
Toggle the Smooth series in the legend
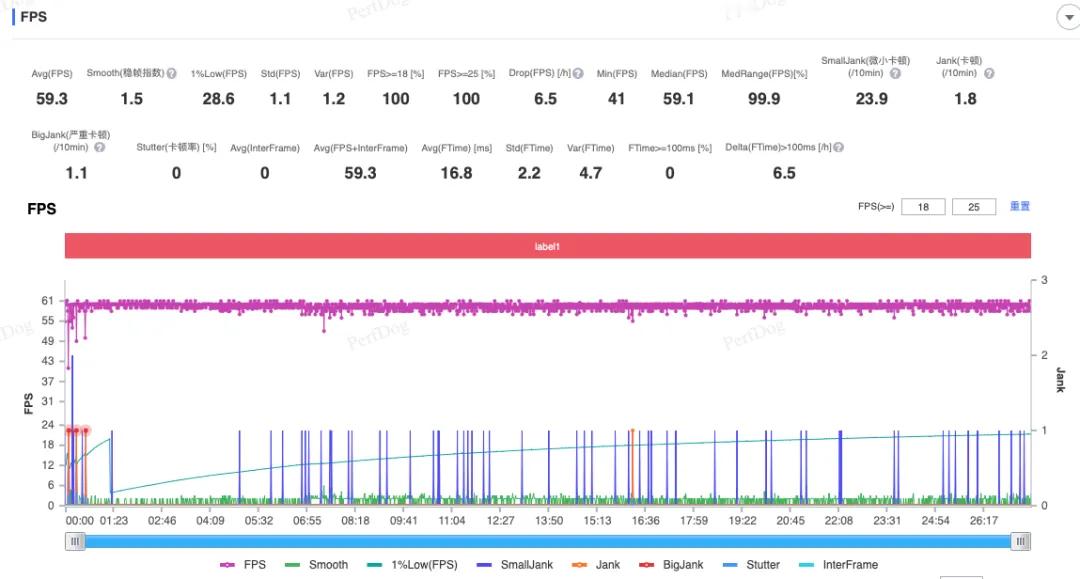tap(316, 565)
